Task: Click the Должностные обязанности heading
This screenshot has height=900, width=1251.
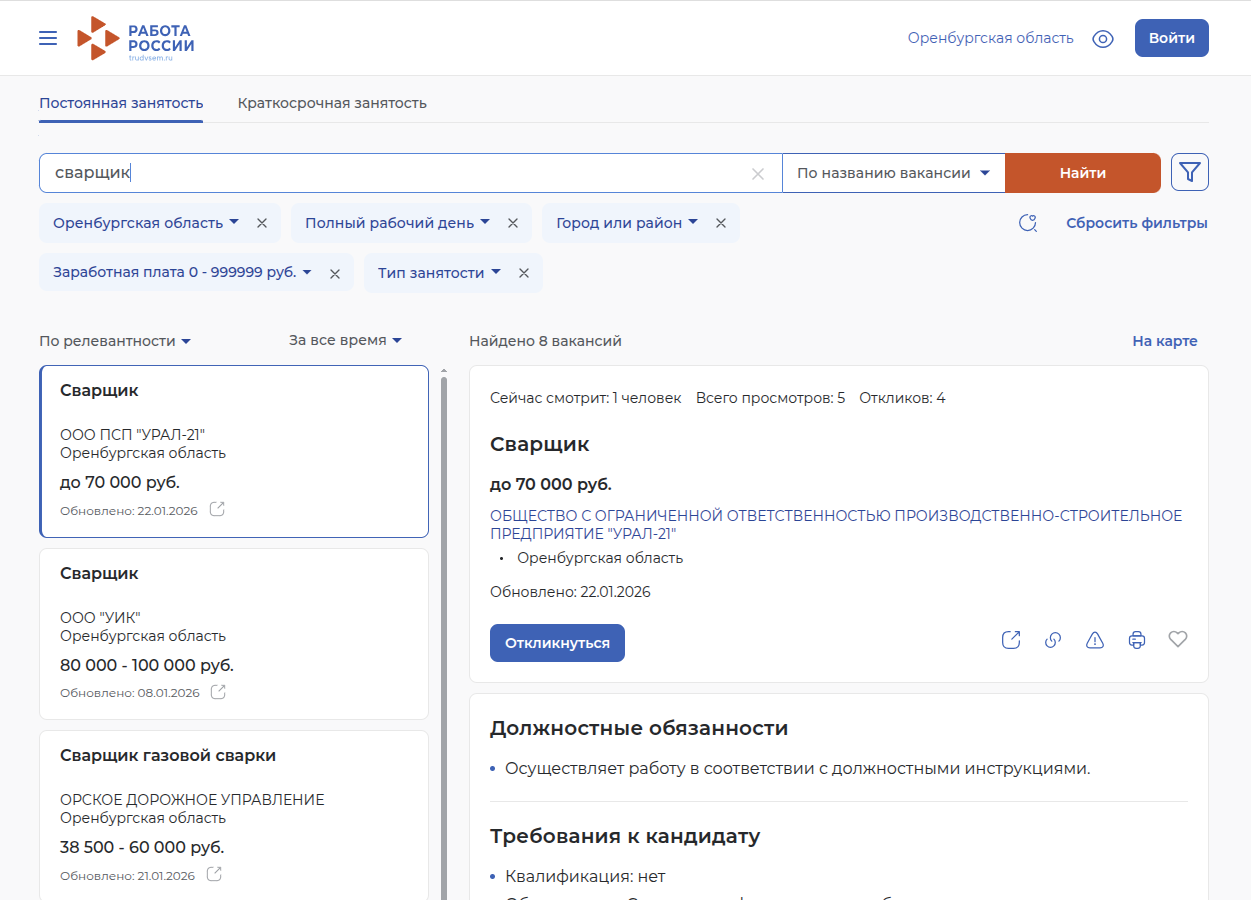Action: click(639, 728)
